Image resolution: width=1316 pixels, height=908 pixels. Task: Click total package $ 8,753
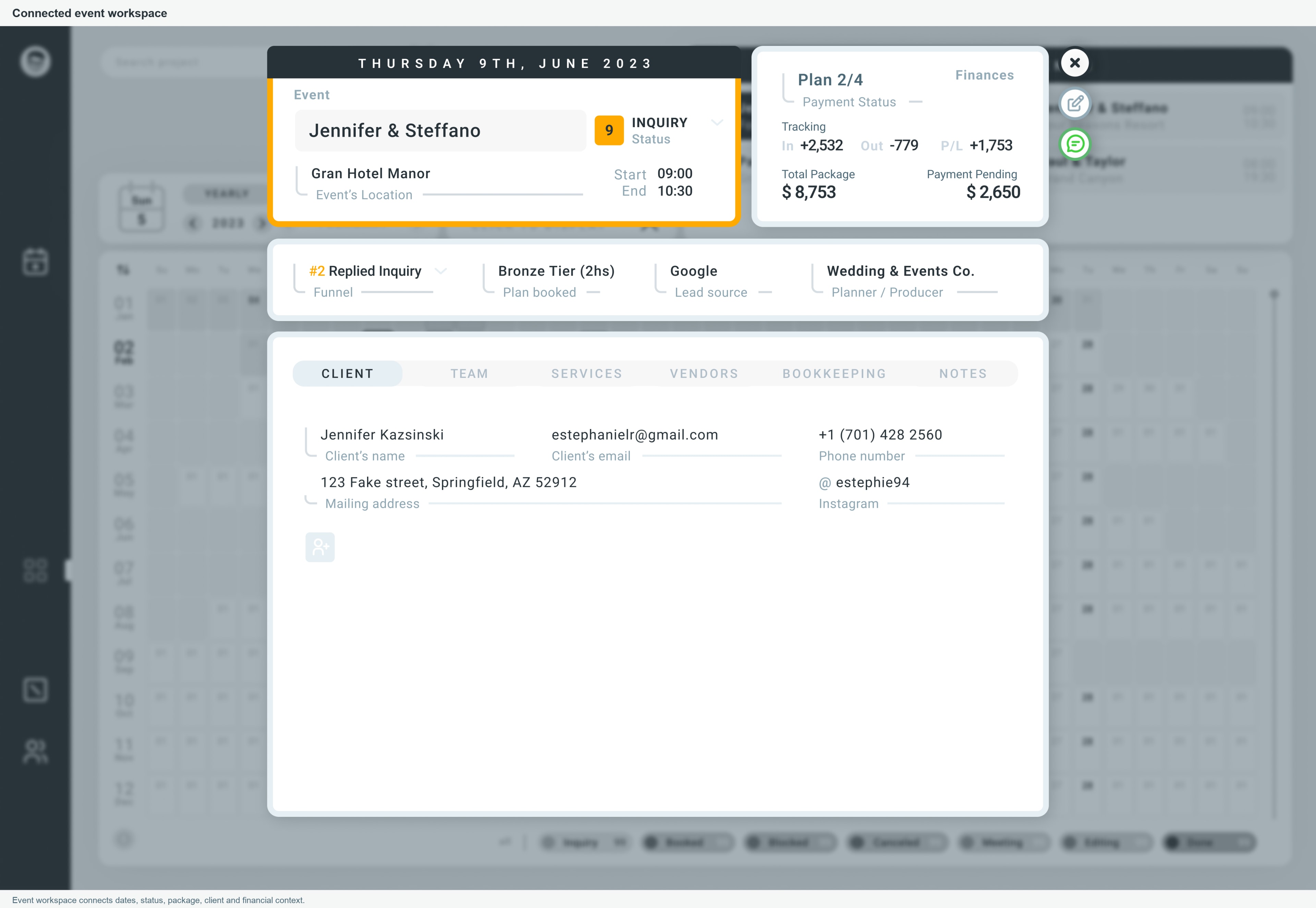[x=808, y=192]
